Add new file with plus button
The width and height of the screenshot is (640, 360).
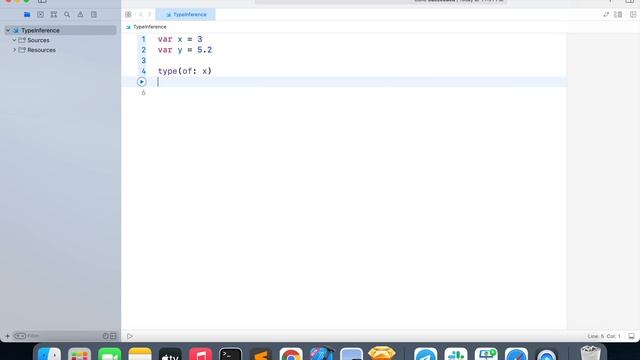pyautogui.click(x=7, y=336)
